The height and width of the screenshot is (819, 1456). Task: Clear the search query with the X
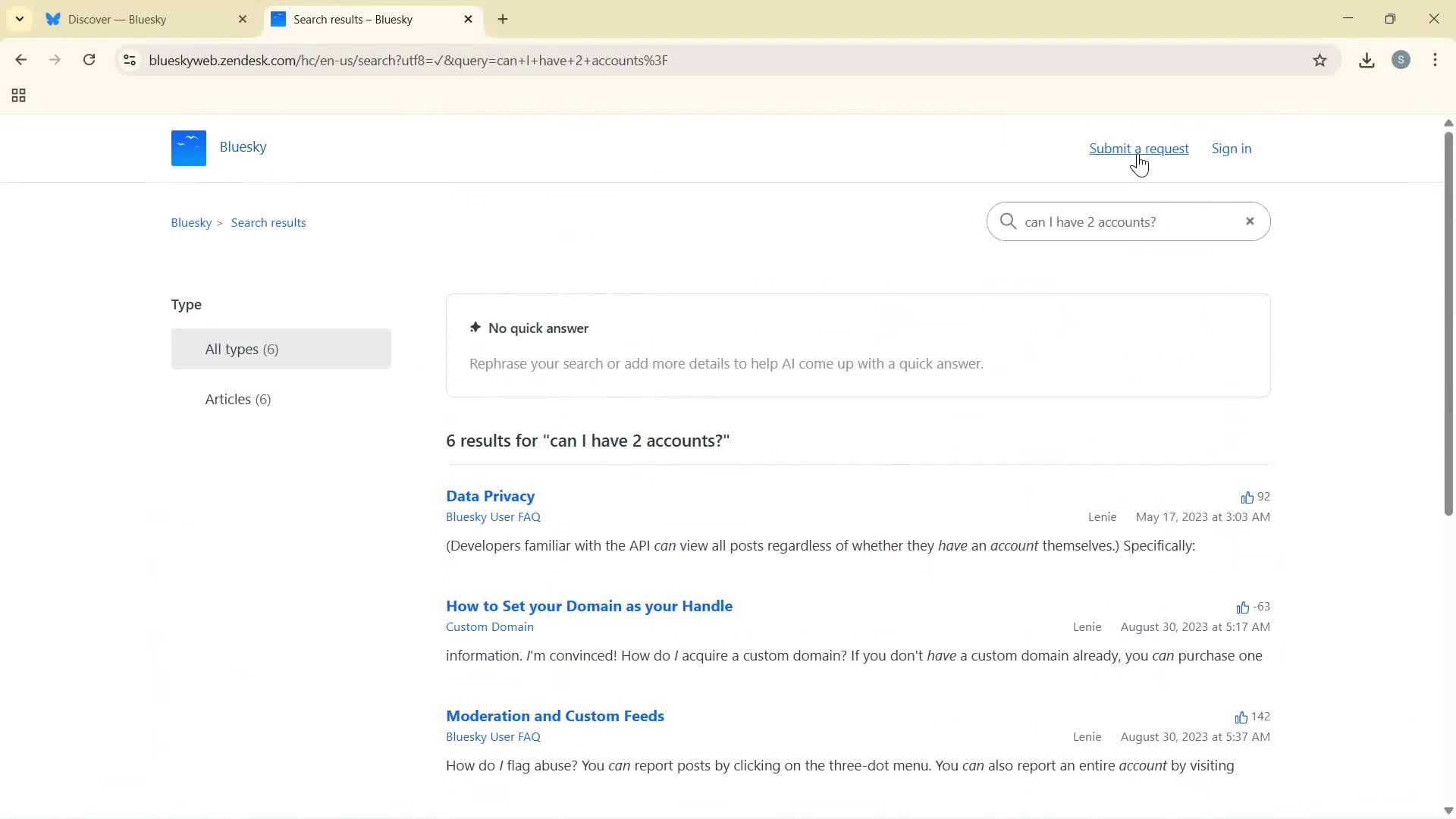[1249, 221]
